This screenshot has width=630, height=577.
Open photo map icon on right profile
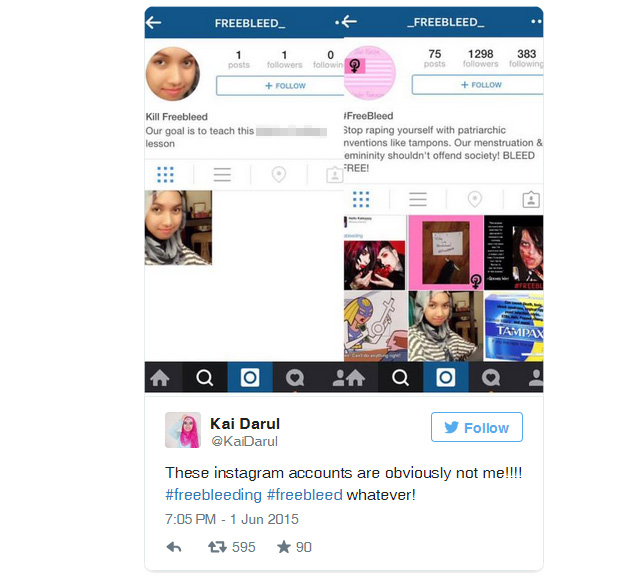[x=475, y=199]
